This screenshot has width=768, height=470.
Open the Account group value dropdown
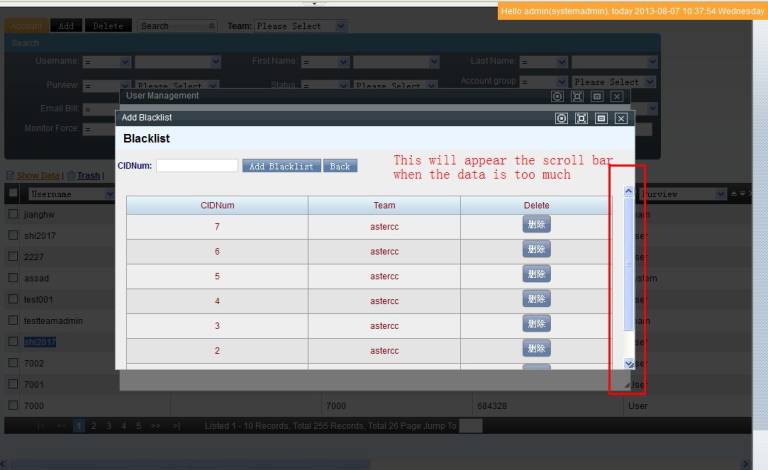coord(613,82)
